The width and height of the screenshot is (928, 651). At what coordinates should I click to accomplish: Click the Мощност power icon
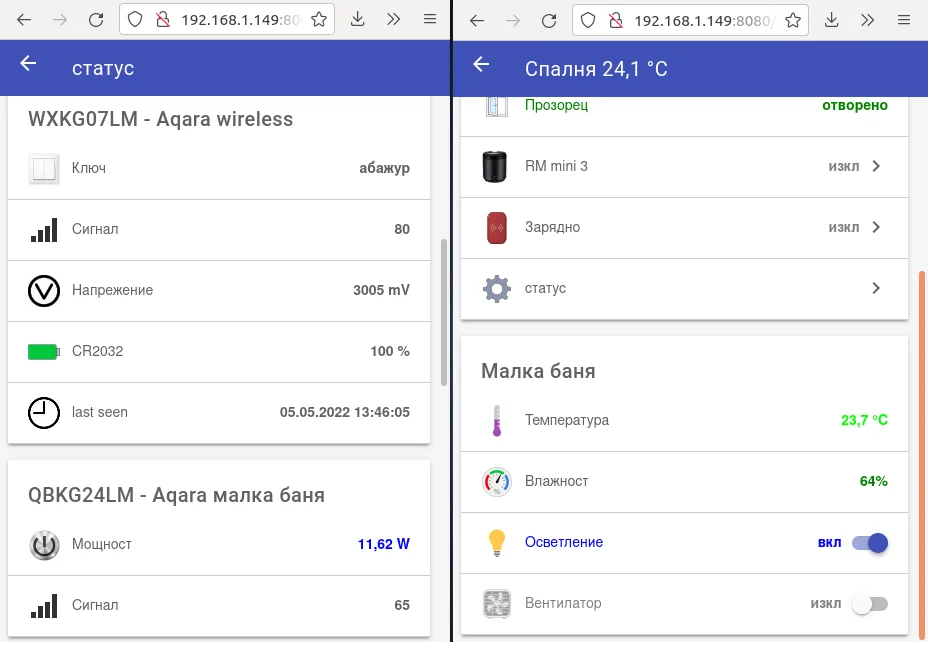point(44,544)
